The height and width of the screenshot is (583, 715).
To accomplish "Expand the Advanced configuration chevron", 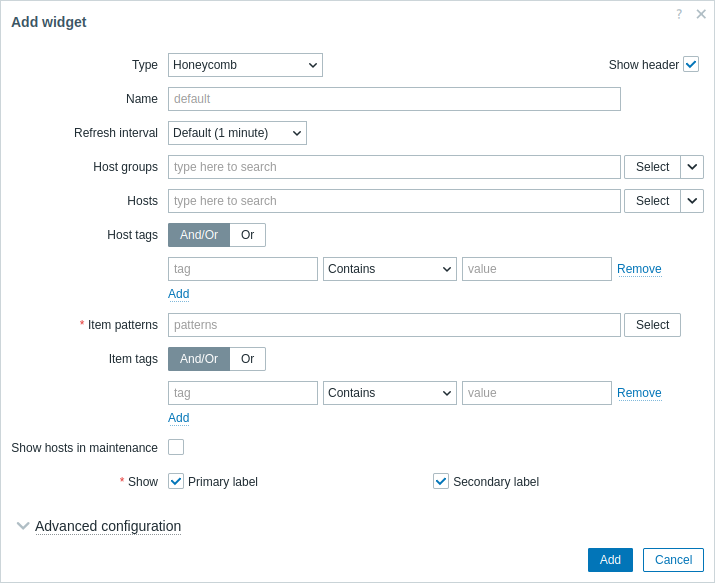I will tap(23, 526).
